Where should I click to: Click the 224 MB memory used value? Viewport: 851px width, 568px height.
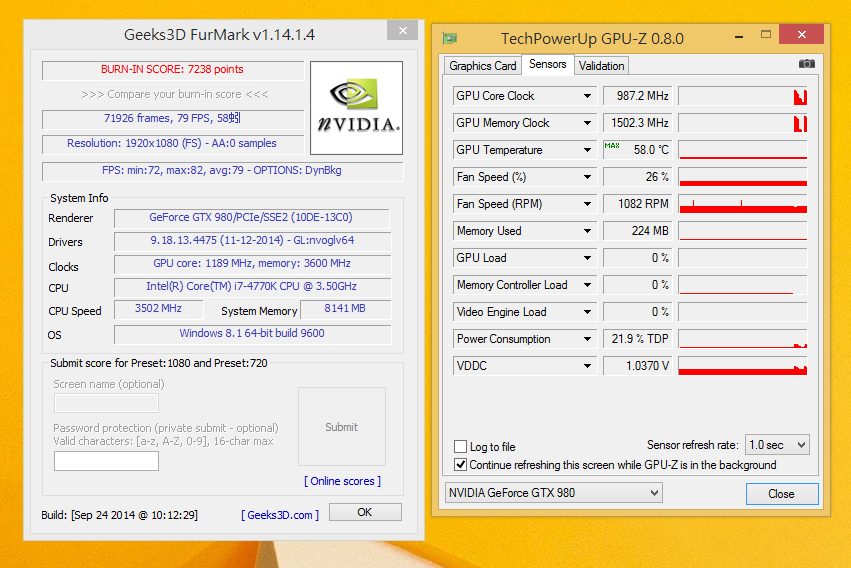coord(638,231)
